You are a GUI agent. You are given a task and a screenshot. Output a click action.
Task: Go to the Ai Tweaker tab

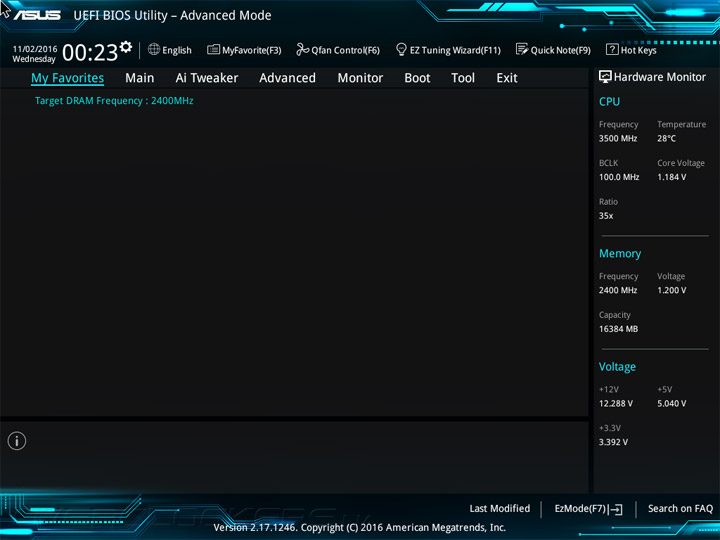pos(207,78)
